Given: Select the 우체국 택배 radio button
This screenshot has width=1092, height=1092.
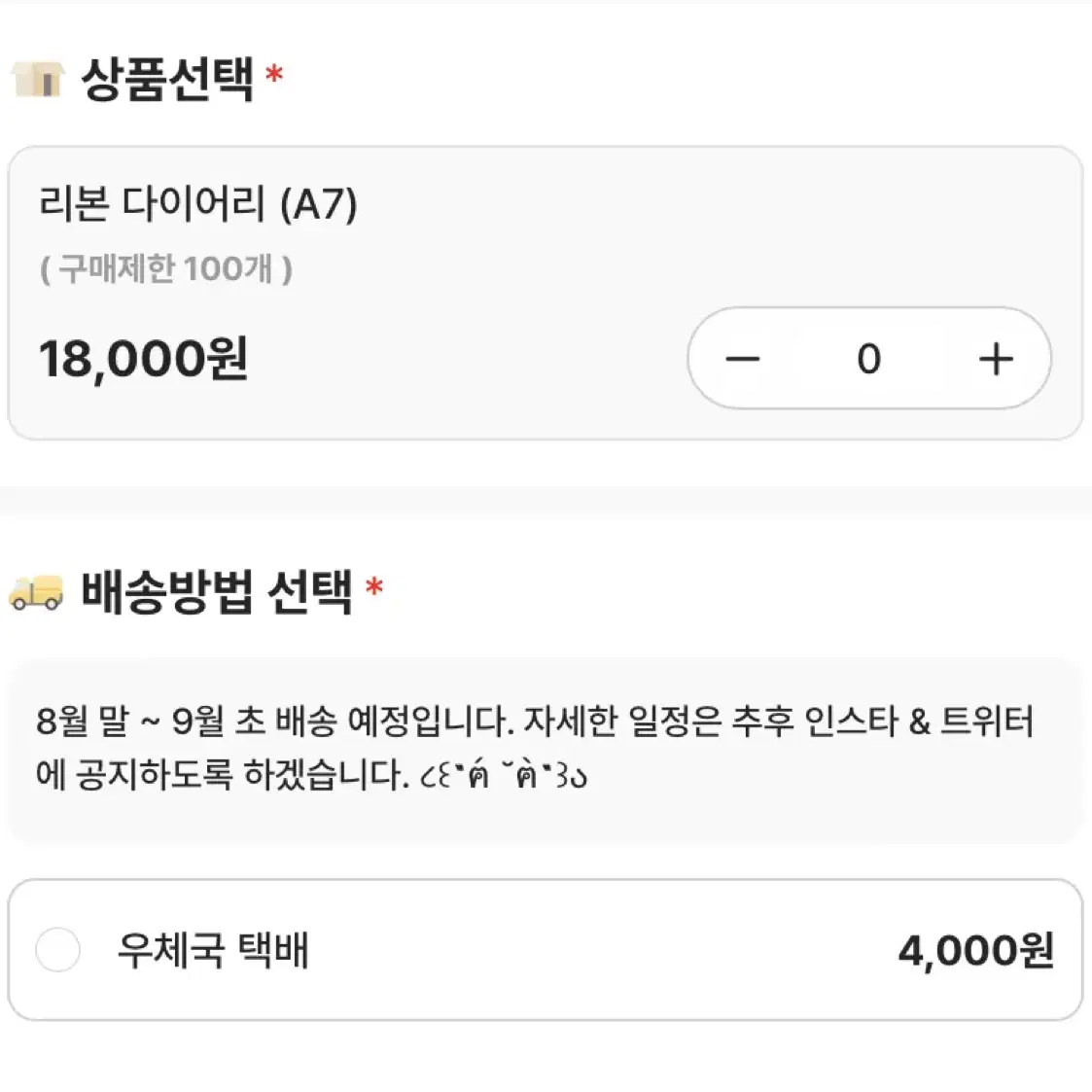Looking at the screenshot, I should pyautogui.click(x=57, y=949).
